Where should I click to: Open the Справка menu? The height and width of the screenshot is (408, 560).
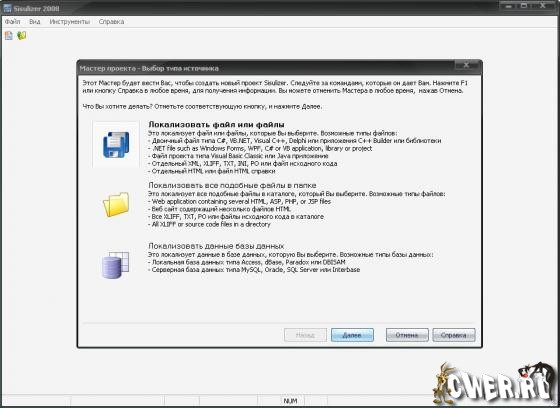pyautogui.click(x=111, y=22)
